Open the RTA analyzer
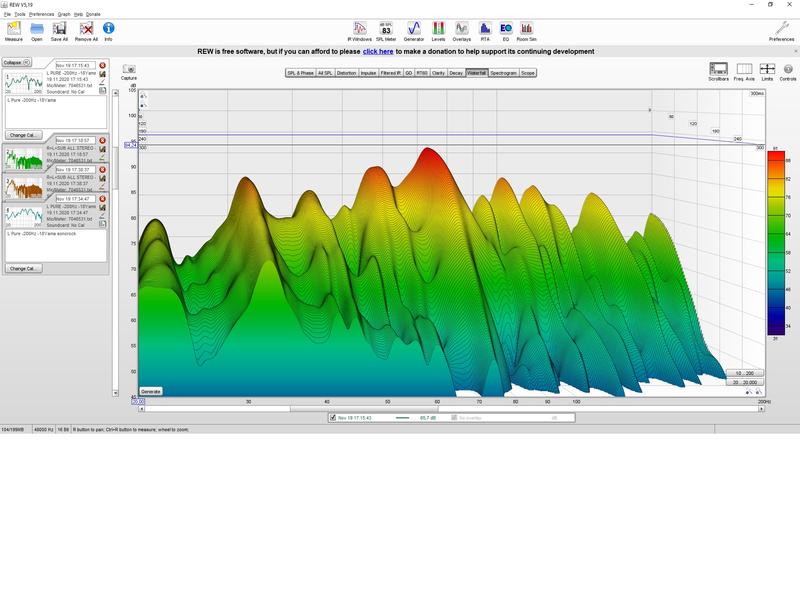This screenshot has width=800, height=593. pyautogui.click(x=485, y=30)
